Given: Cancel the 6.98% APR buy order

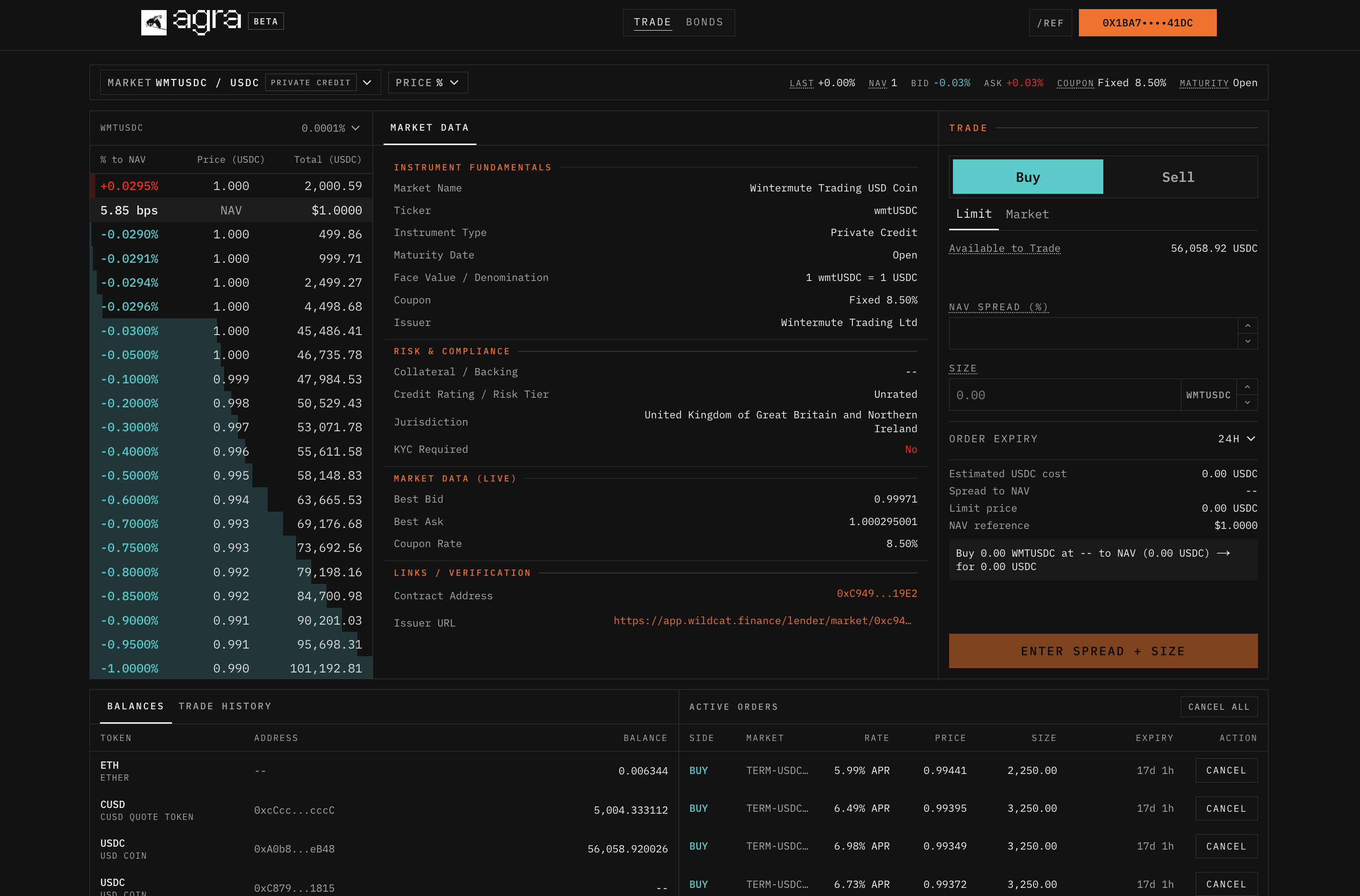Looking at the screenshot, I should click(x=1226, y=846).
